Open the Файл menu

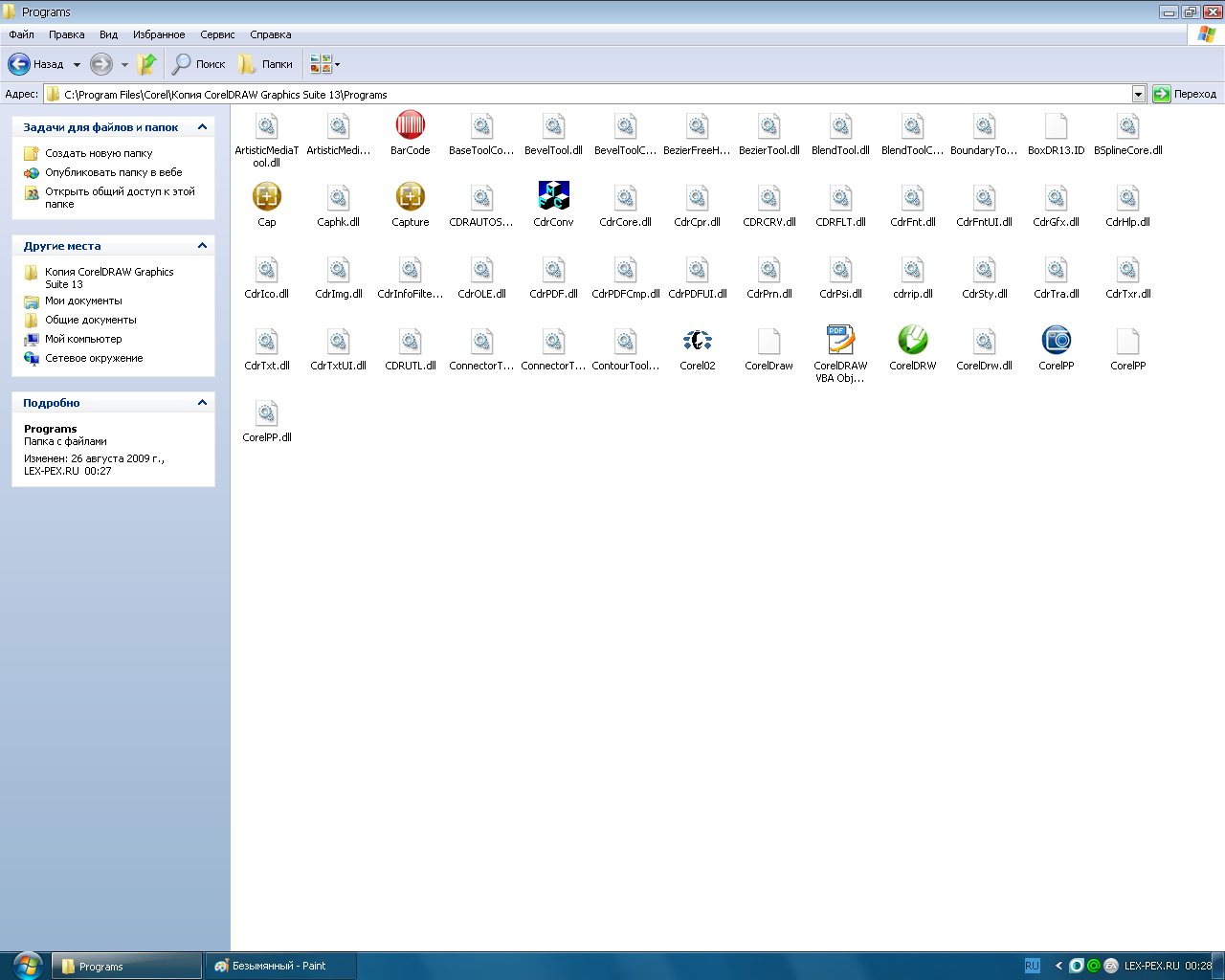[x=21, y=34]
